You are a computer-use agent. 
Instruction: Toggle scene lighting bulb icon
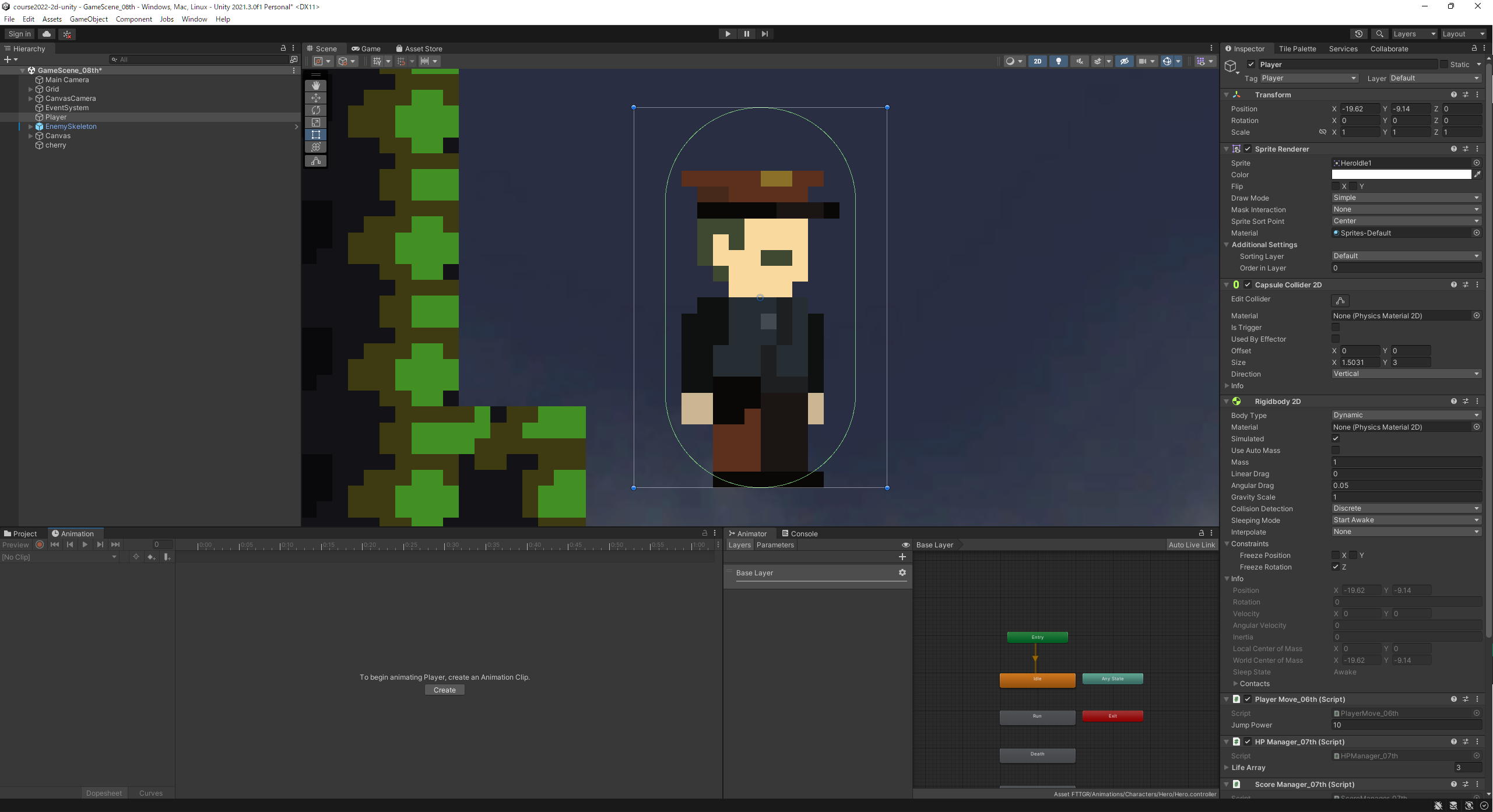(x=1059, y=61)
